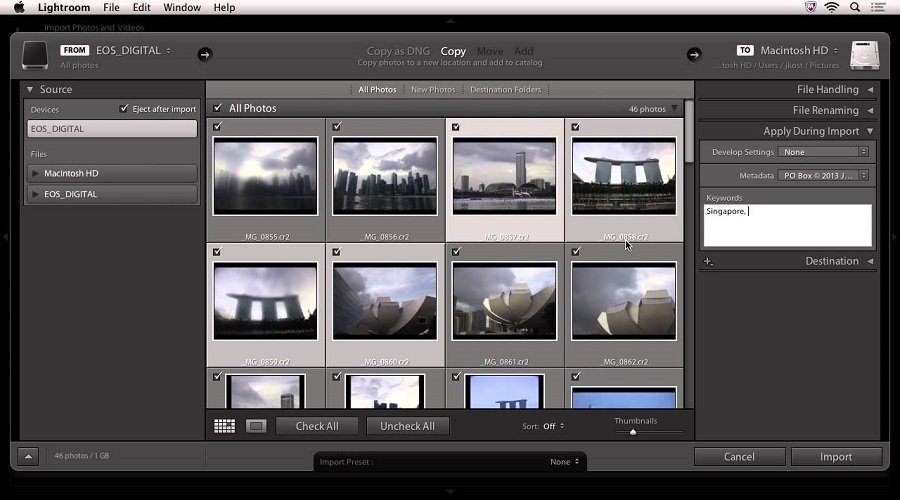Viewport: 900px width, 500px height.
Task: Click the Cancel button
Action: pyautogui.click(x=739, y=457)
